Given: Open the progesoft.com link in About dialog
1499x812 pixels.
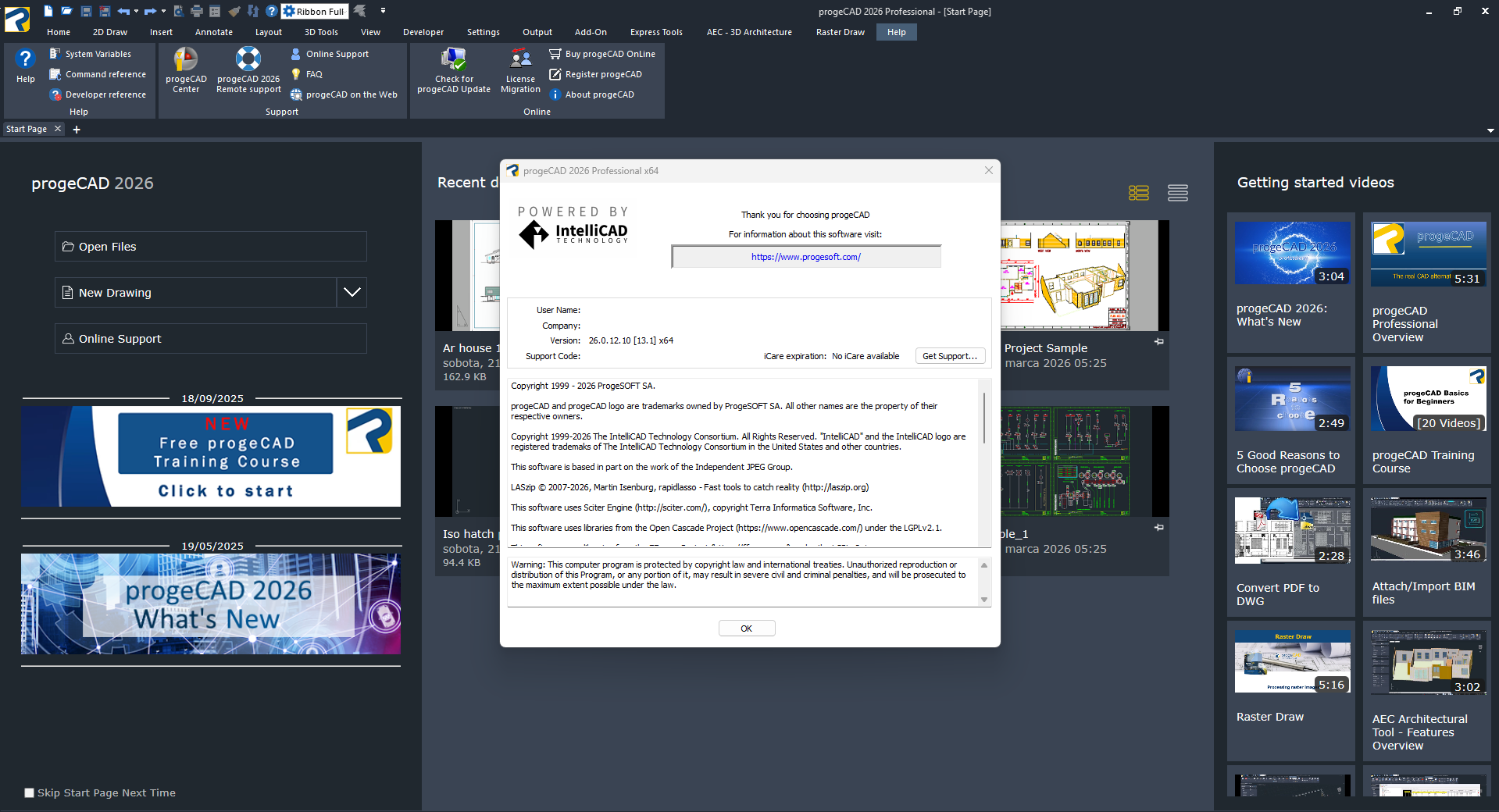Looking at the screenshot, I should 806,257.
